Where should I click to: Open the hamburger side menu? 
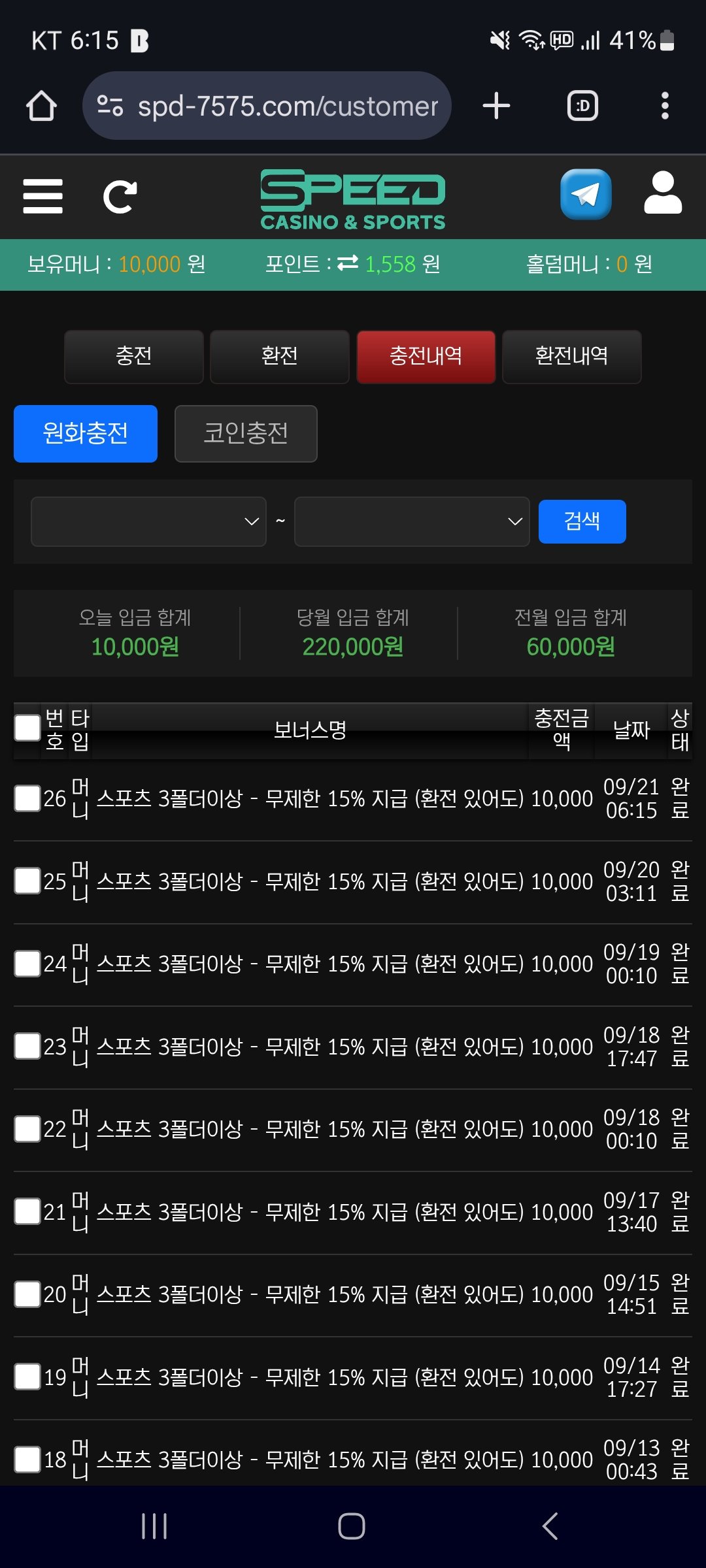click(x=42, y=196)
